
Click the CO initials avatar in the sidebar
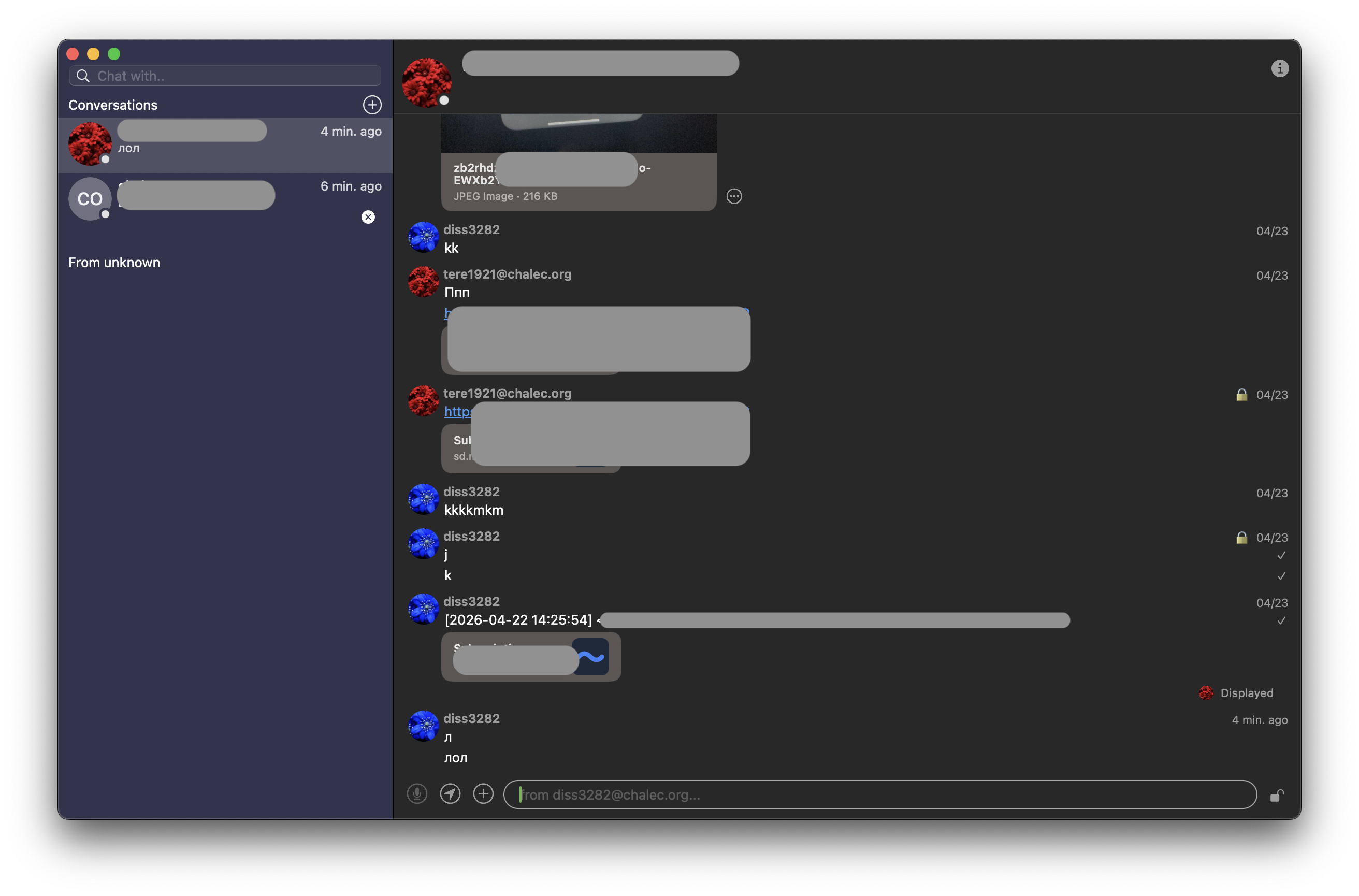(90, 199)
